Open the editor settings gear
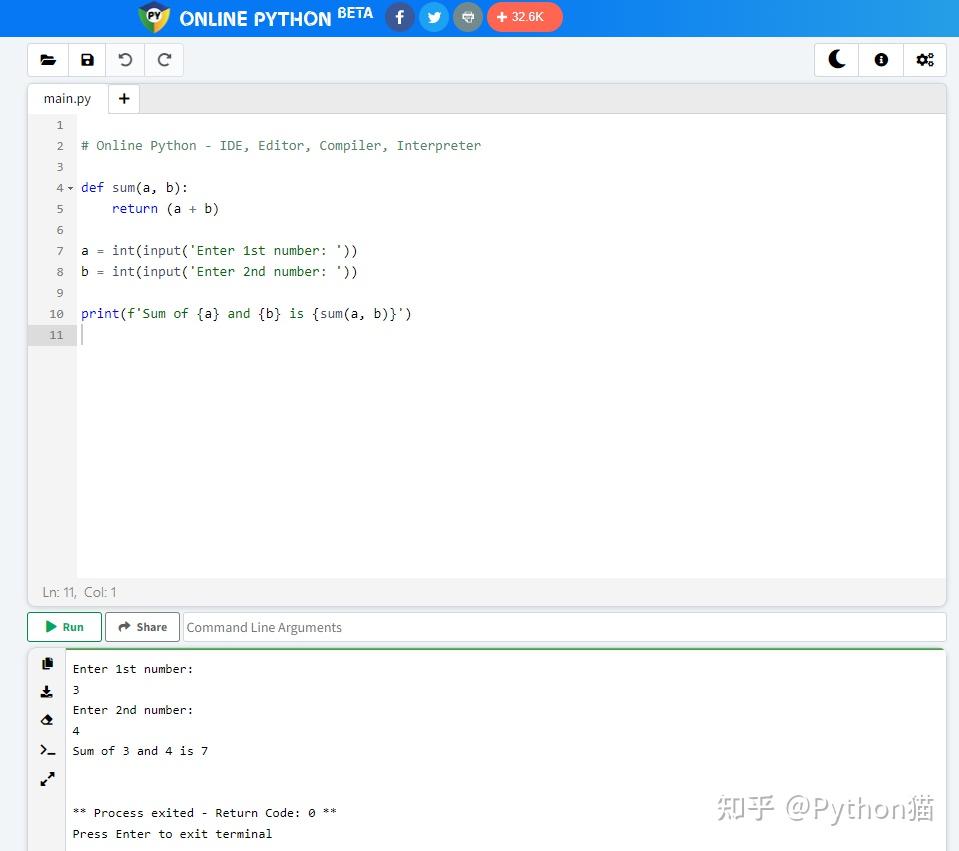This screenshot has height=851, width=959. click(924, 60)
